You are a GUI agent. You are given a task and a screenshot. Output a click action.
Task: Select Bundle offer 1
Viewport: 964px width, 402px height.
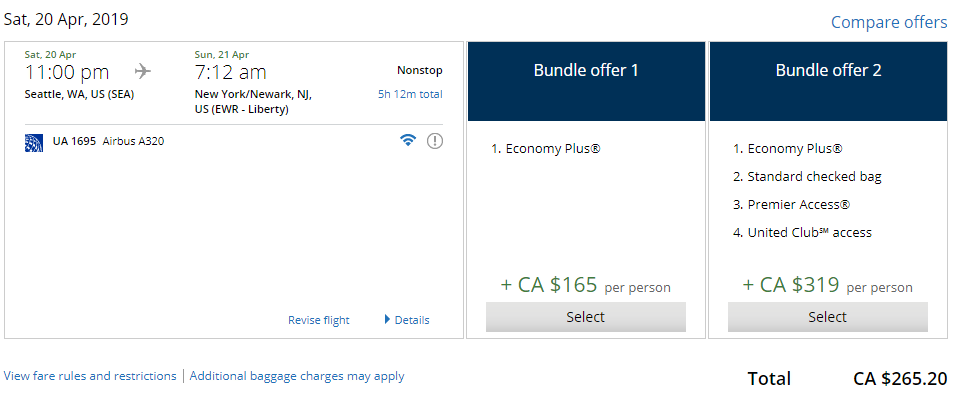tap(585, 317)
